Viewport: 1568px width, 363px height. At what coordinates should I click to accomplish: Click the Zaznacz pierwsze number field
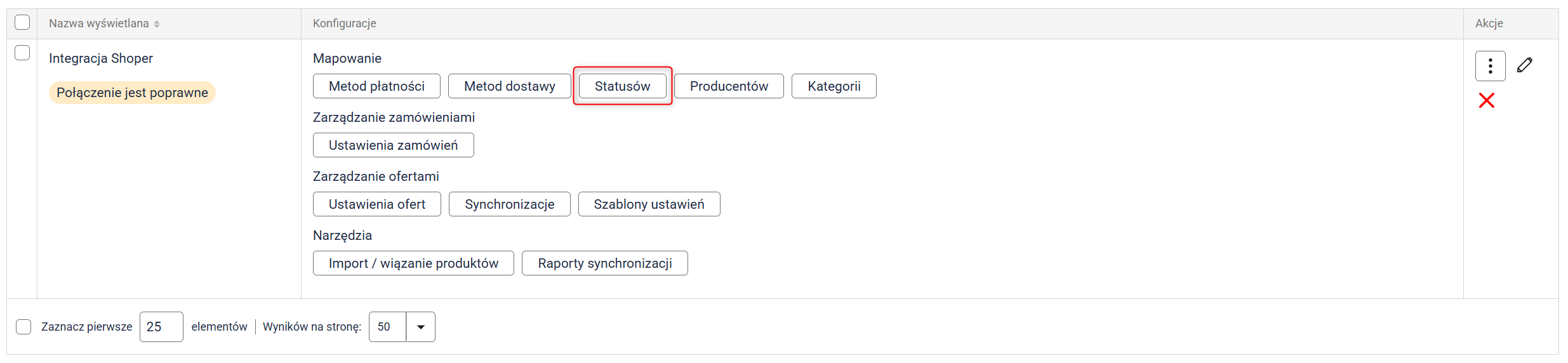click(x=161, y=327)
